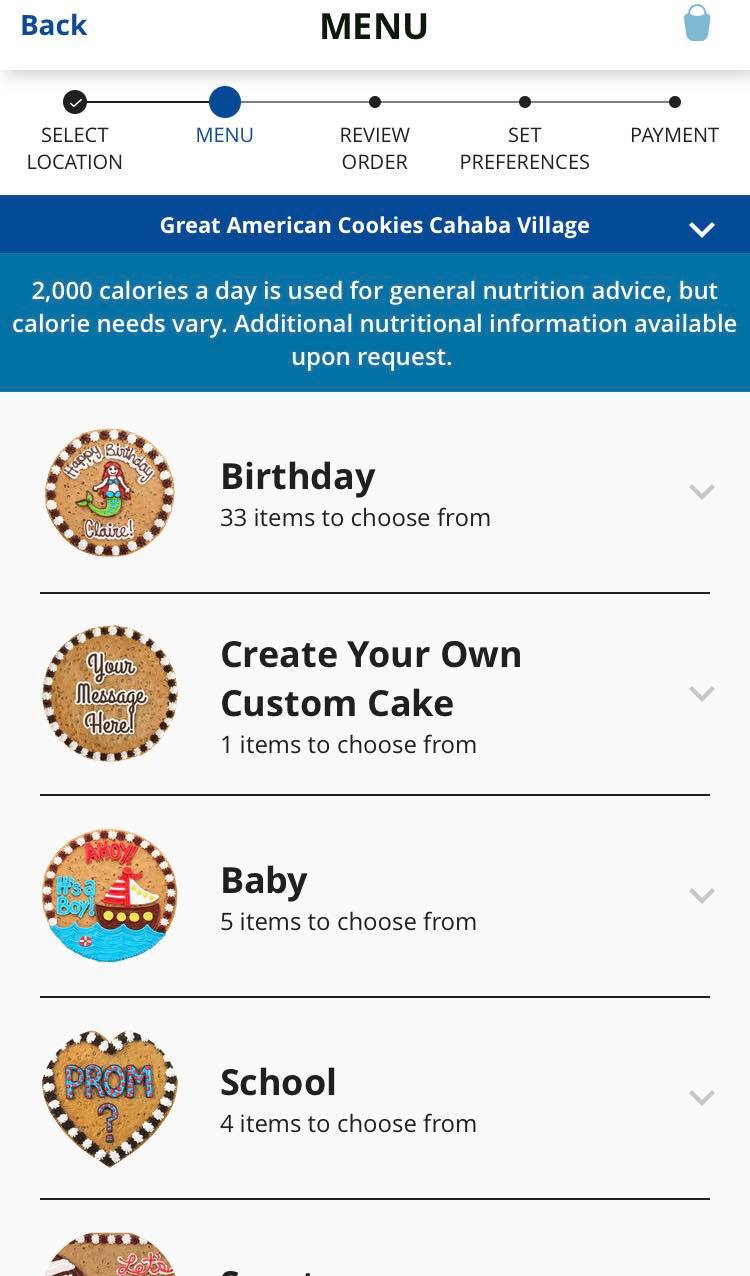This screenshot has width=750, height=1276.
Task: Click the Select Location checkmark step
Action: coord(75,102)
